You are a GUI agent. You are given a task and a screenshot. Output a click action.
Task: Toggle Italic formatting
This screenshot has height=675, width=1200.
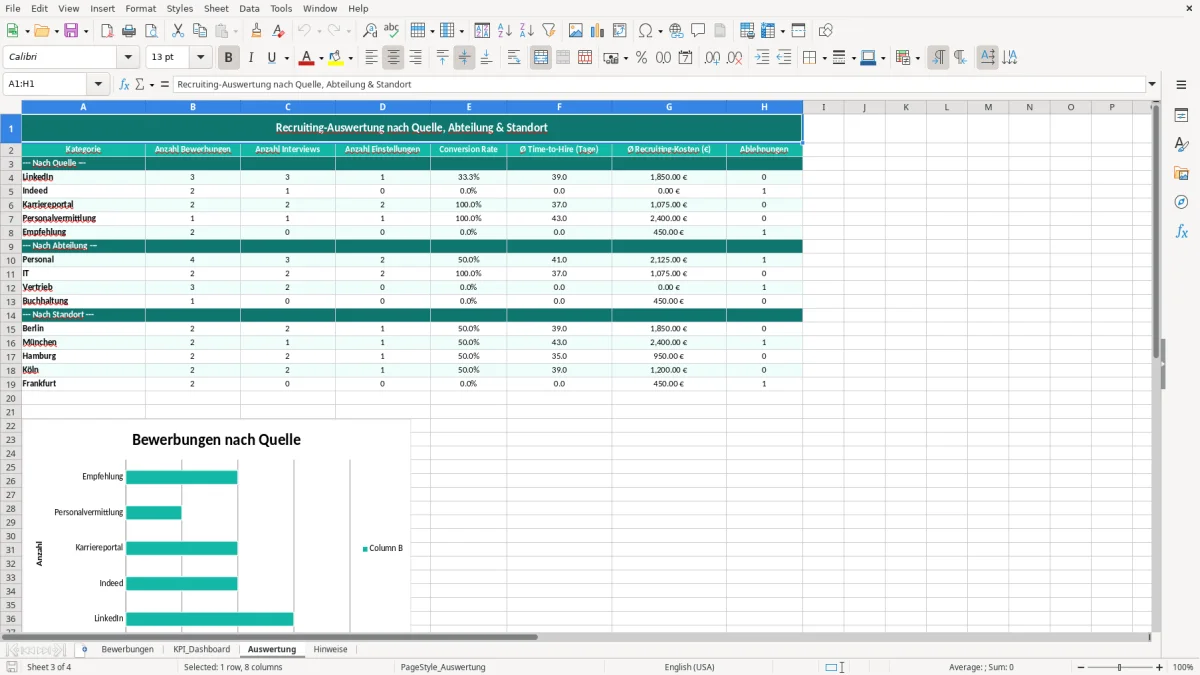coord(251,58)
